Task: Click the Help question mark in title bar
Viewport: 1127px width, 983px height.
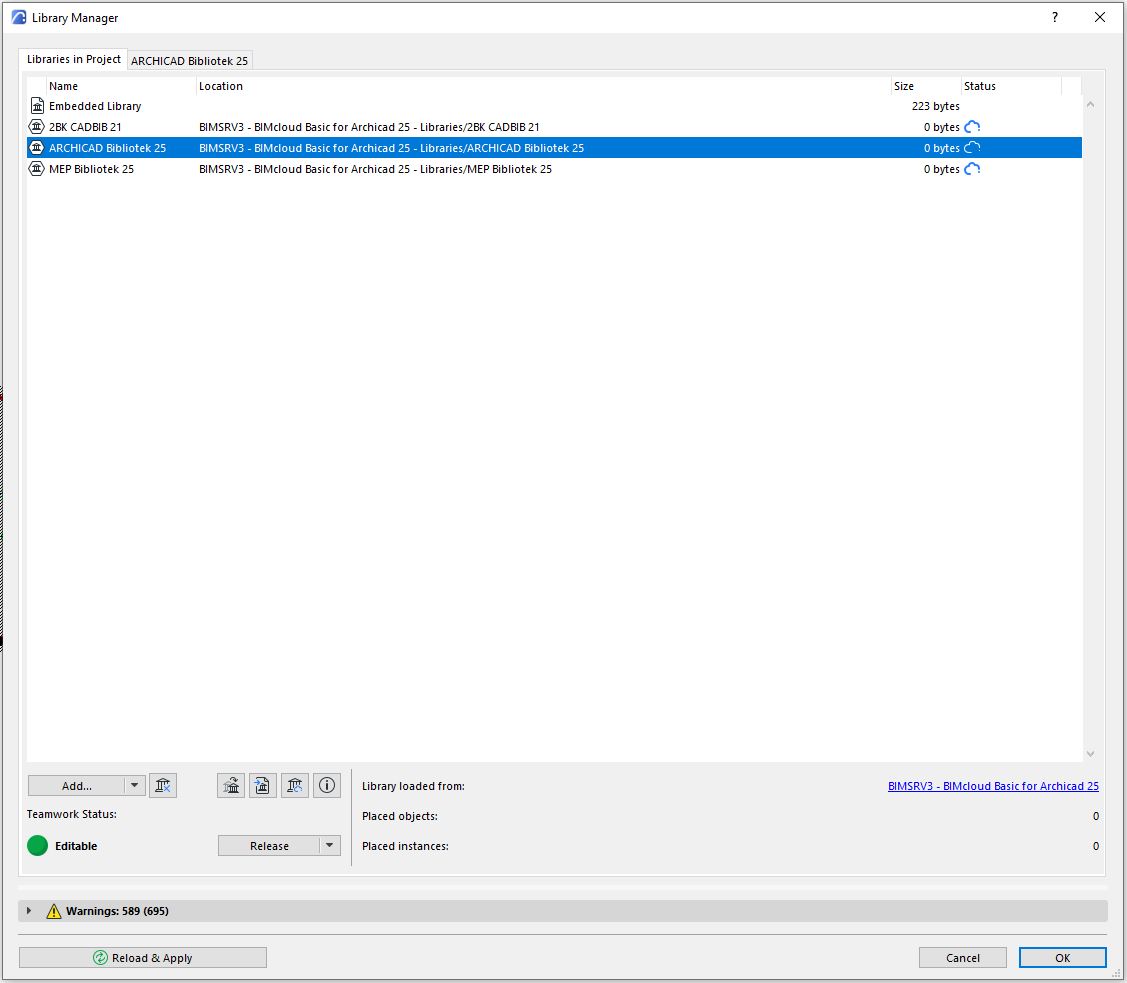Action: coord(1055,17)
